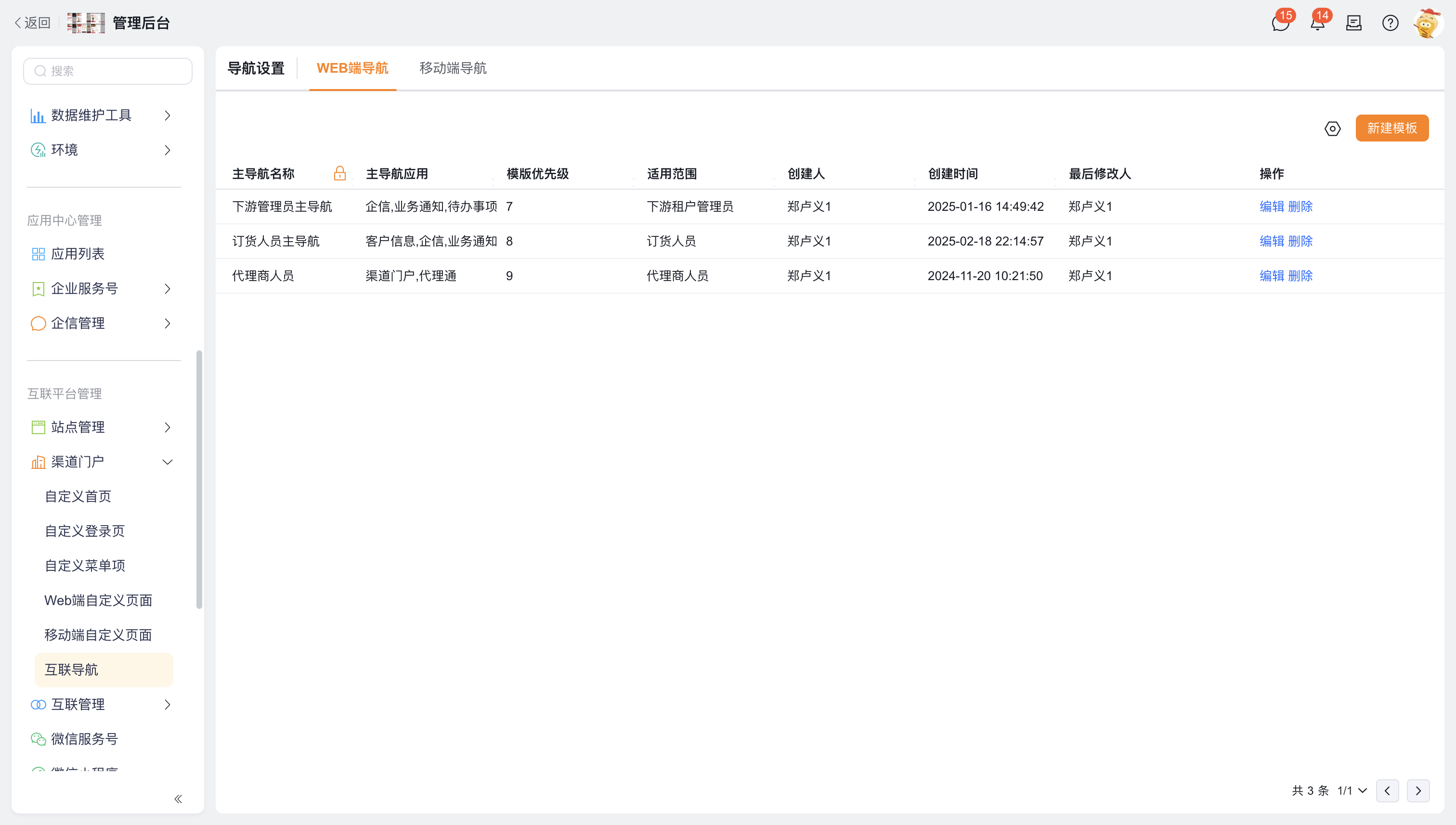Image resolution: width=1456 pixels, height=825 pixels.
Task: Click the 站点管理 window icon
Action: point(38,427)
